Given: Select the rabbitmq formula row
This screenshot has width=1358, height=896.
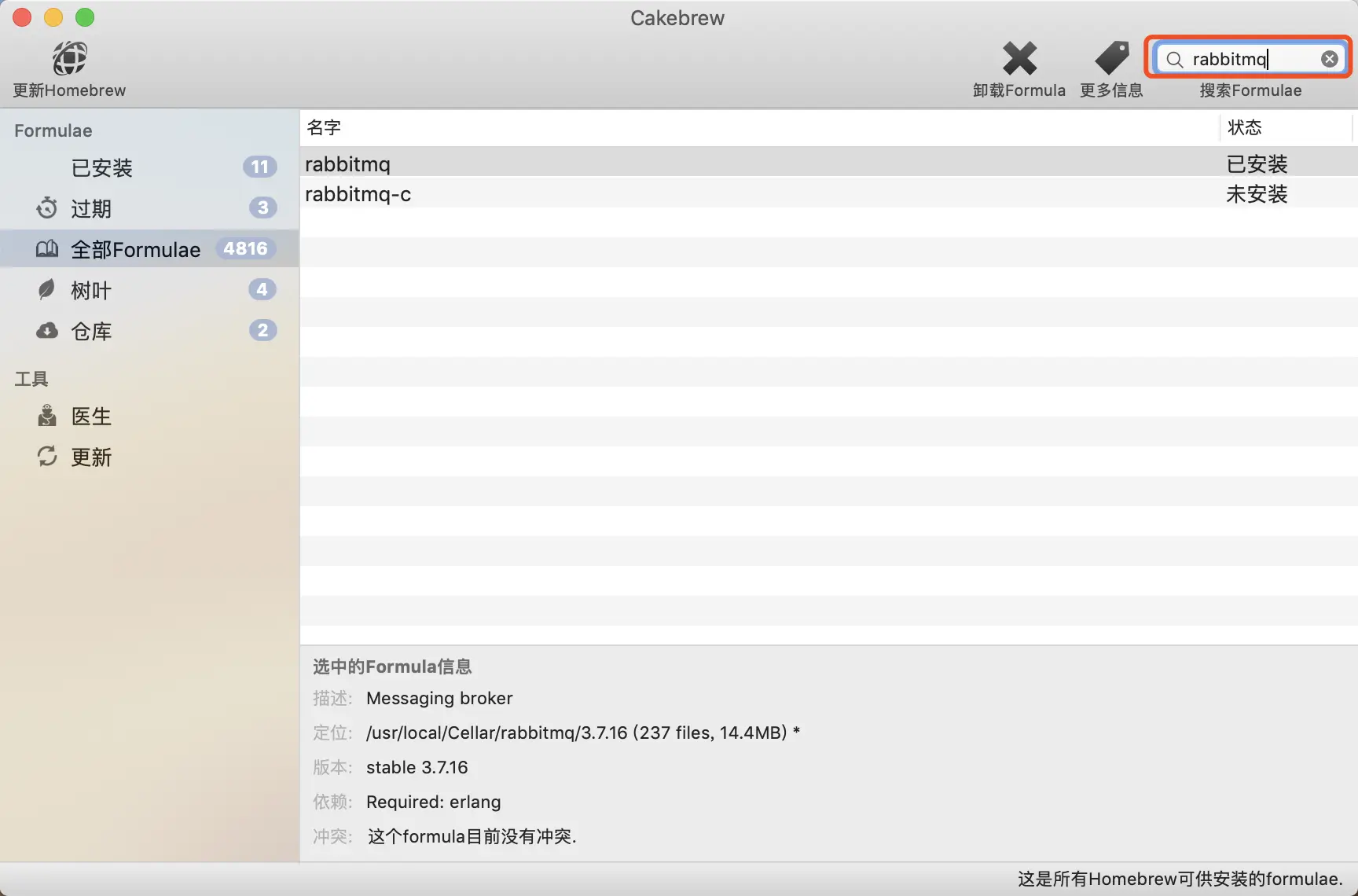Looking at the screenshot, I should tap(829, 163).
